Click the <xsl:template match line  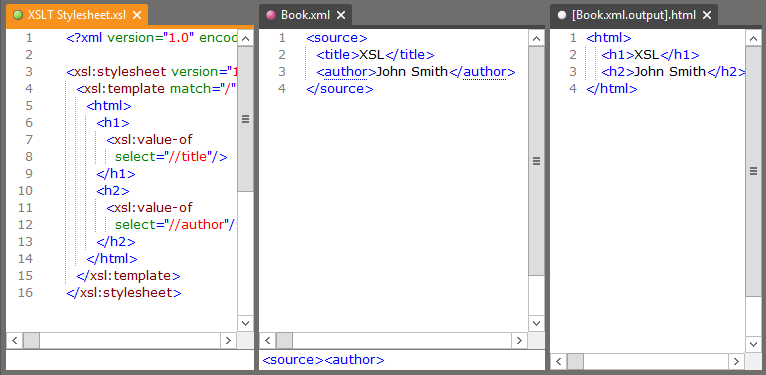tap(156, 89)
